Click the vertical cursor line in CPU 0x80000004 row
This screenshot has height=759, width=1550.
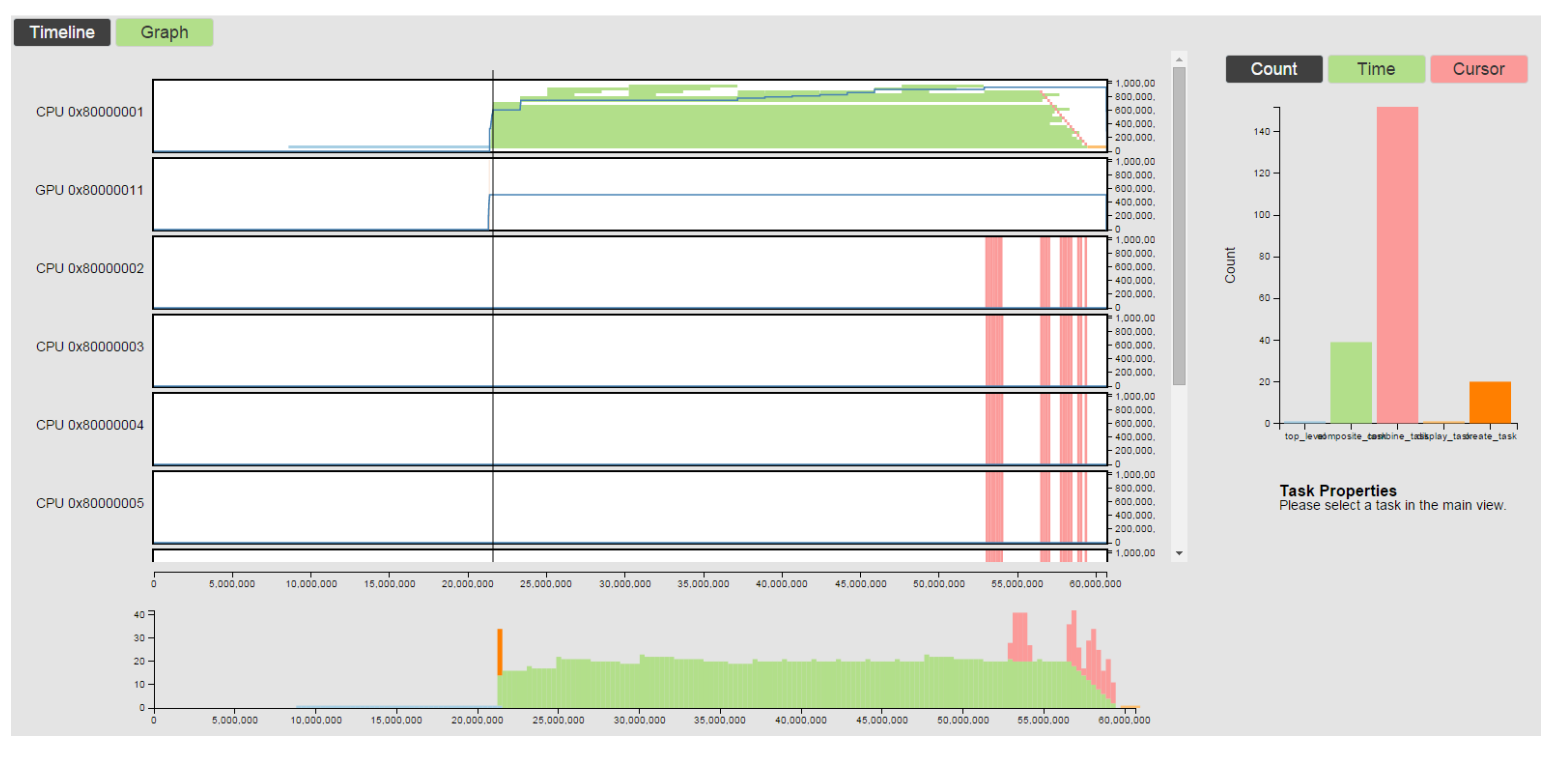(x=493, y=428)
